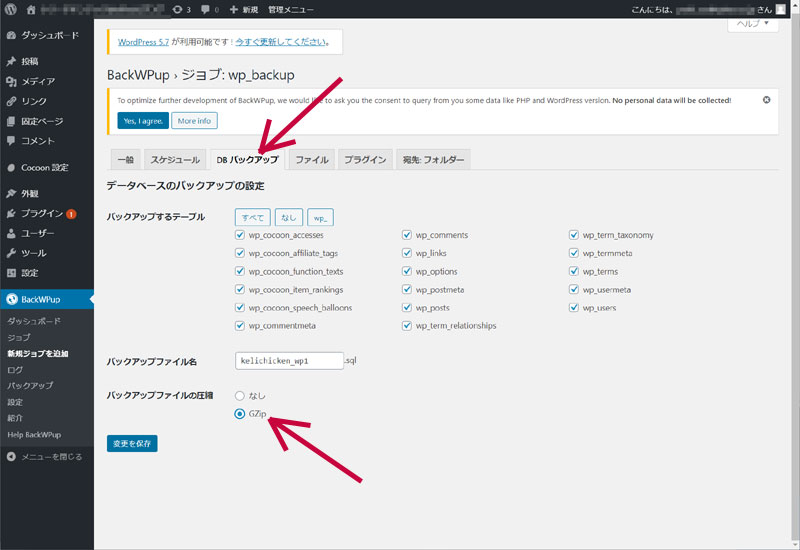
Task: Click the user avatar in admin bar
Action: (781, 9)
